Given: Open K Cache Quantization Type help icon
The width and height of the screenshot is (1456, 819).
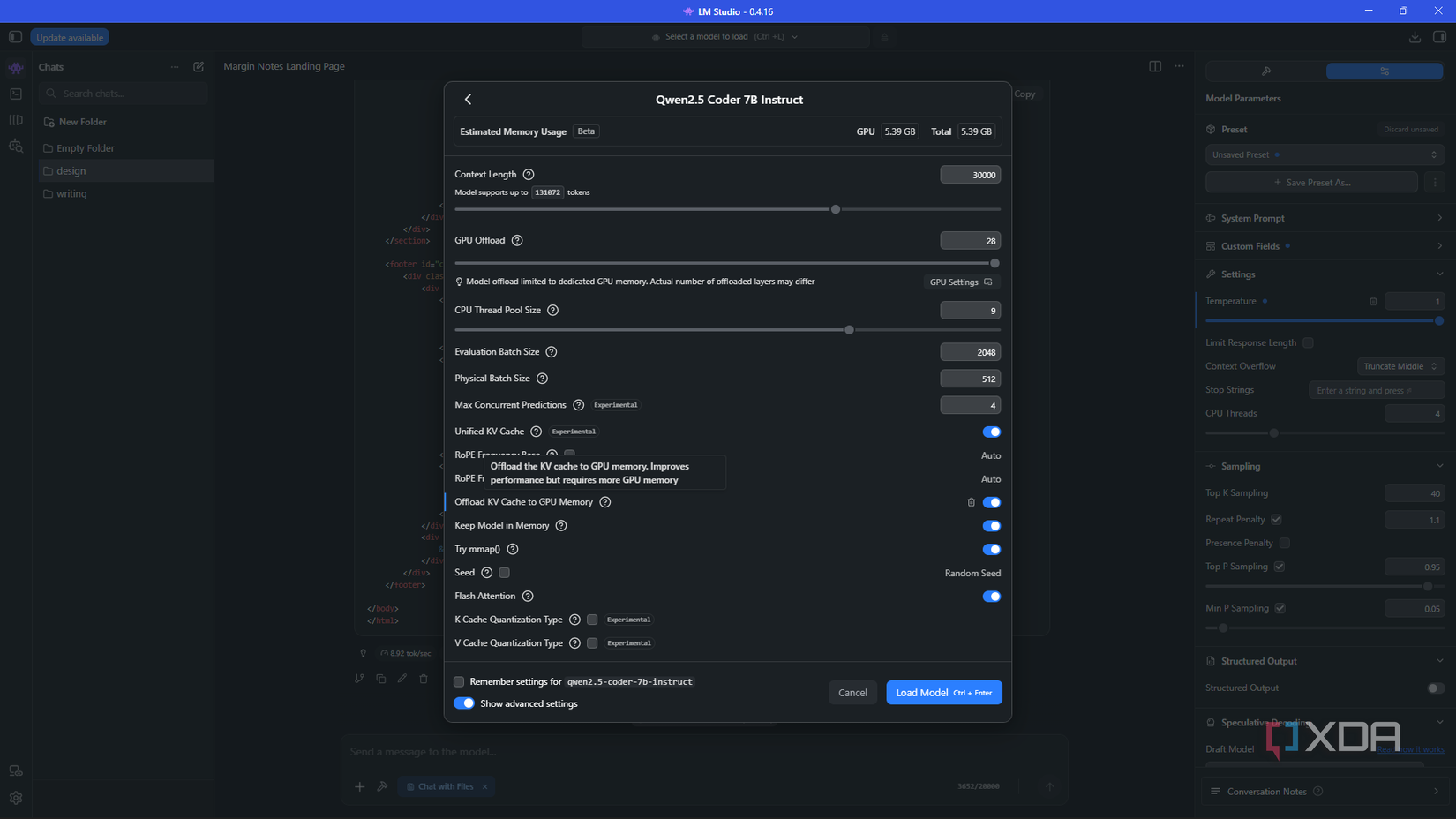Looking at the screenshot, I should [x=575, y=620].
